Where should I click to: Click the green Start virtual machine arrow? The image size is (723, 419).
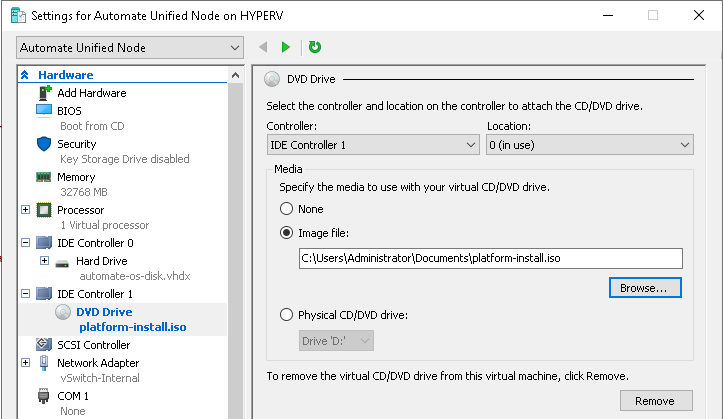[x=286, y=47]
